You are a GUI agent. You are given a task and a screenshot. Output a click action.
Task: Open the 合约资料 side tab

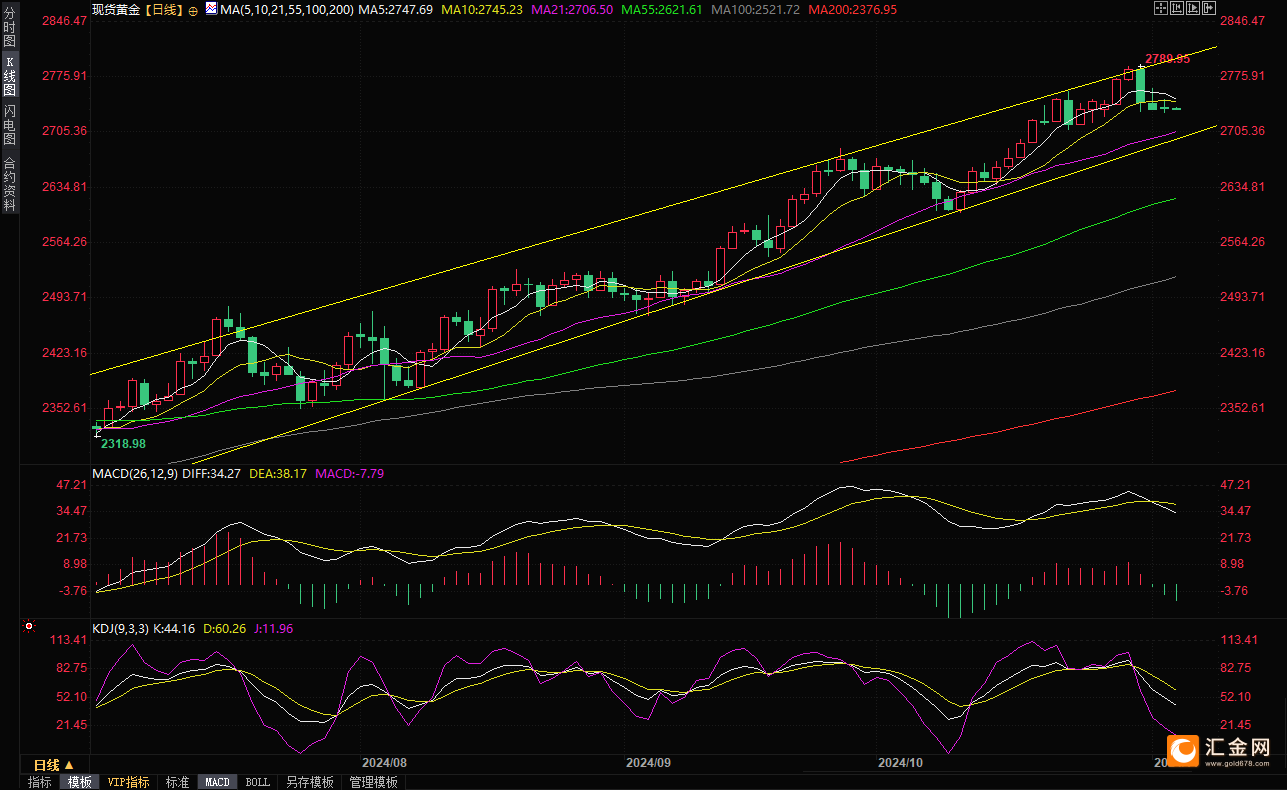click(9, 182)
